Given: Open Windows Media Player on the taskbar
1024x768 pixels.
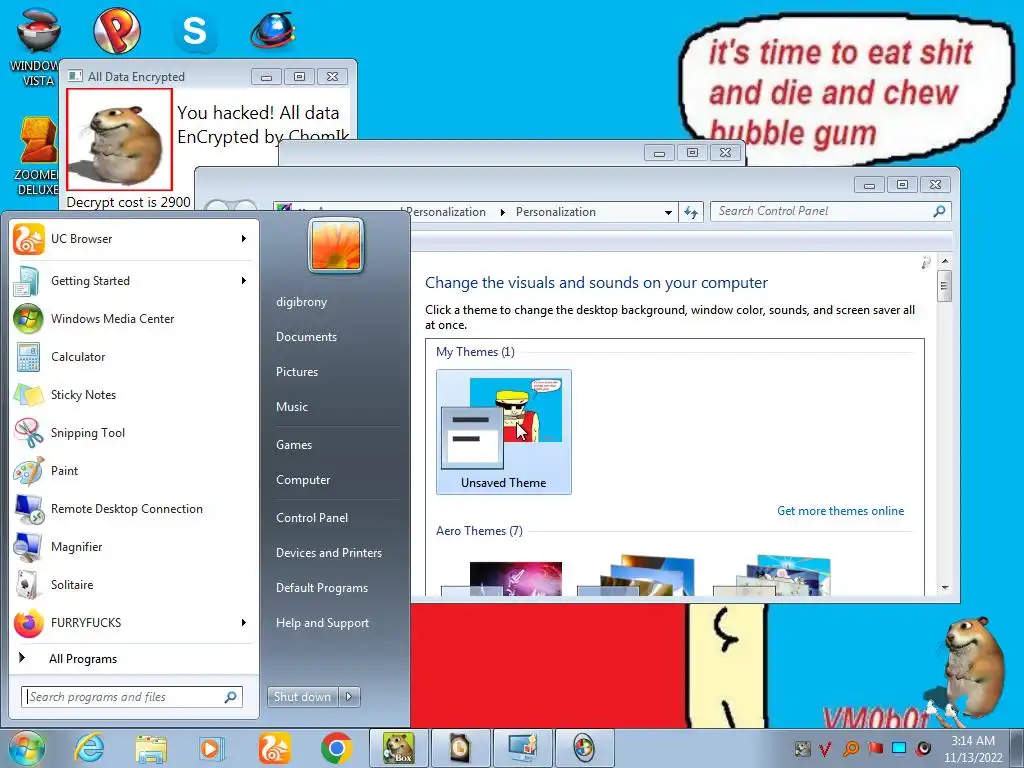Looking at the screenshot, I should tap(212, 748).
